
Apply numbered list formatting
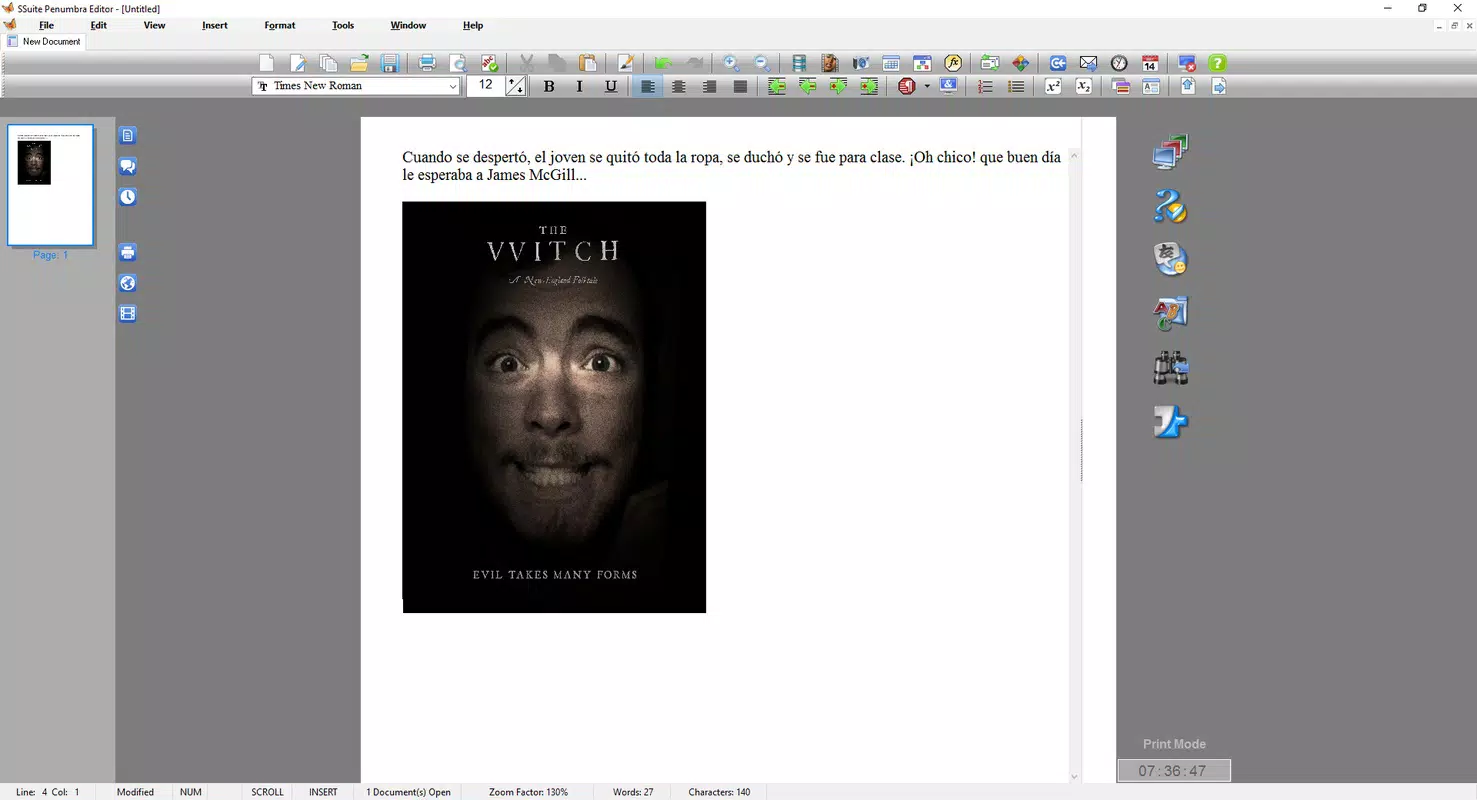[985, 87]
